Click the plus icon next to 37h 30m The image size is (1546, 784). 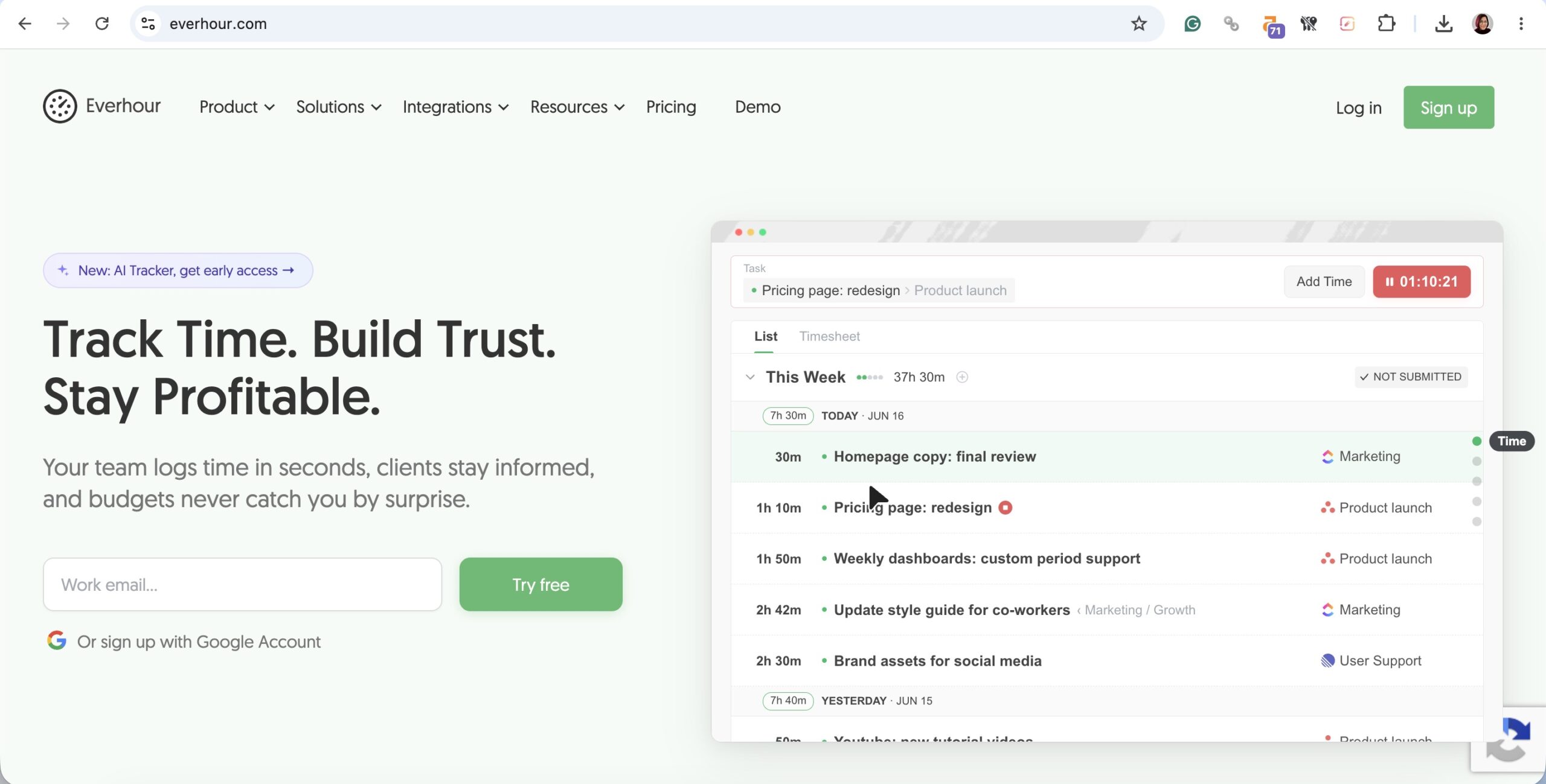962,377
